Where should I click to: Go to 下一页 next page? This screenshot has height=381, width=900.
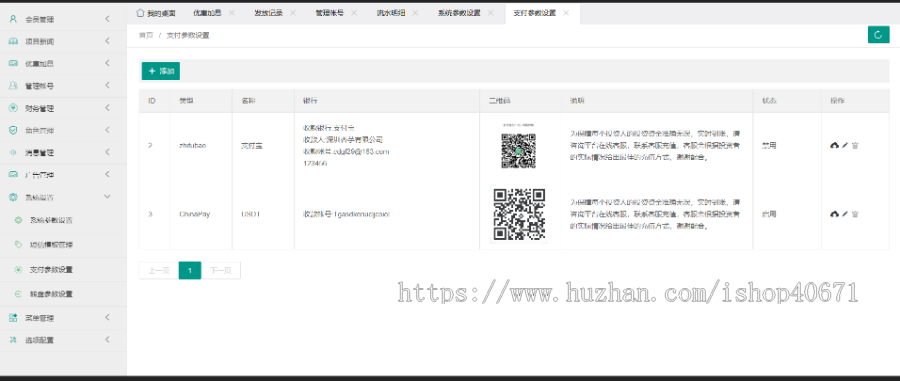(x=220, y=270)
